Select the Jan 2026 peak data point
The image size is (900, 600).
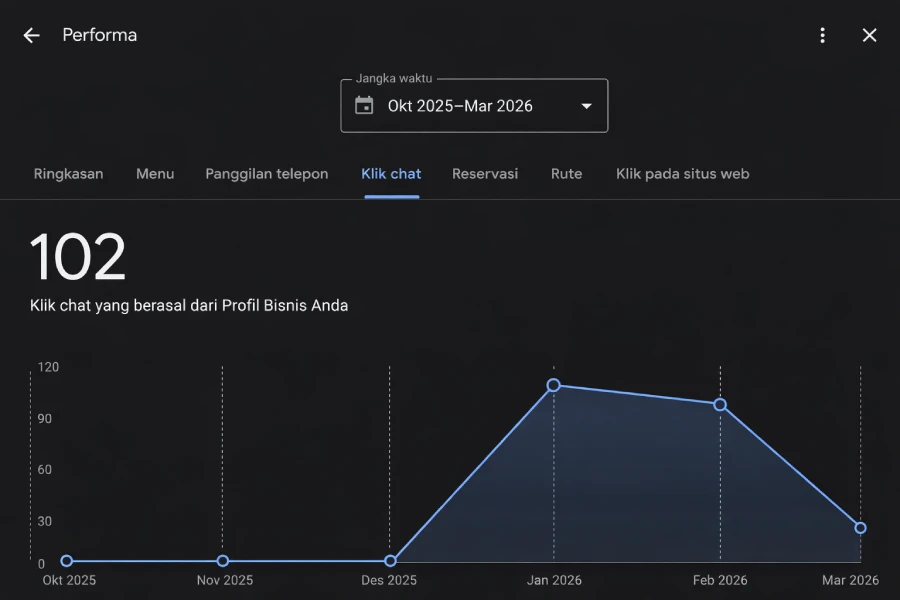[553, 385]
